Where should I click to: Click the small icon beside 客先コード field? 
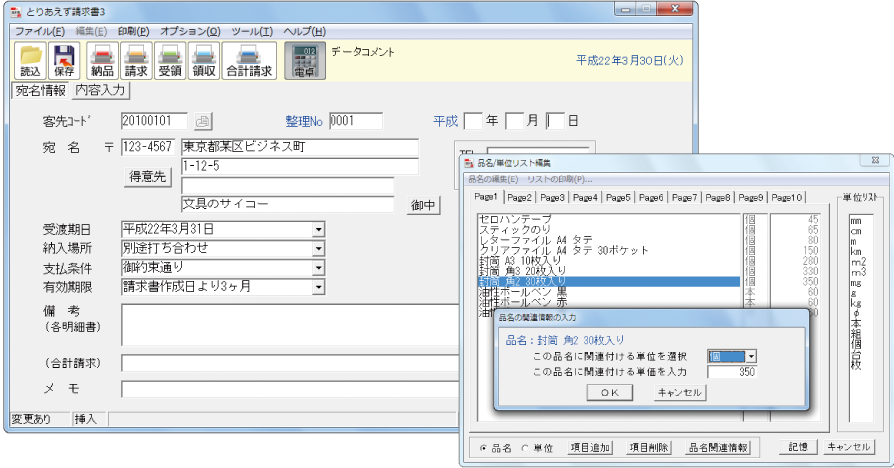pos(203,122)
